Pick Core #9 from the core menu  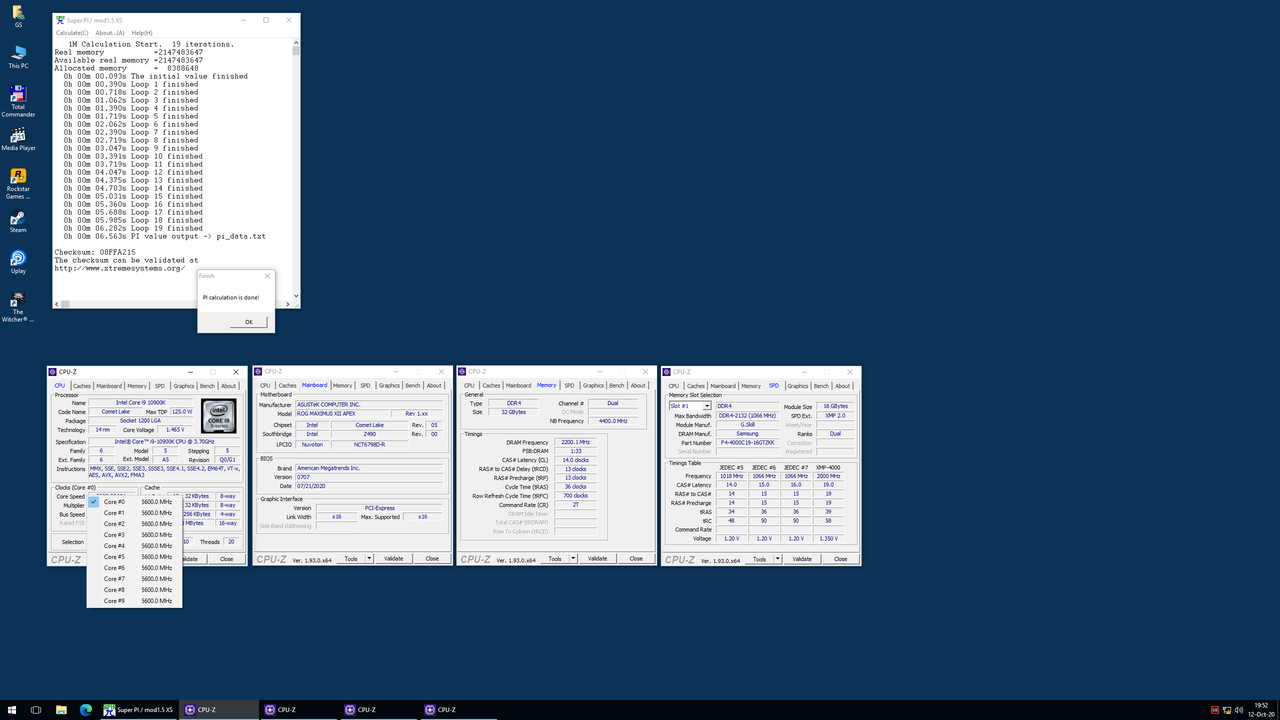tap(134, 601)
